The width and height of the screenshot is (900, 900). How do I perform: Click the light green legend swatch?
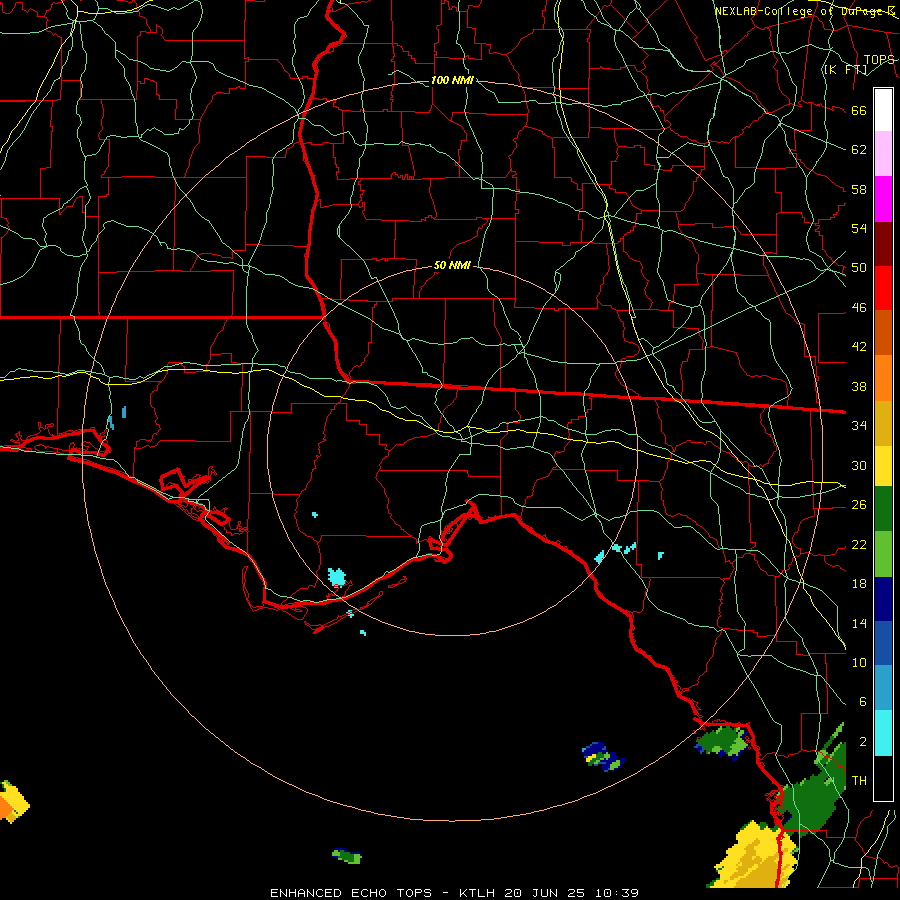(x=883, y=553)
